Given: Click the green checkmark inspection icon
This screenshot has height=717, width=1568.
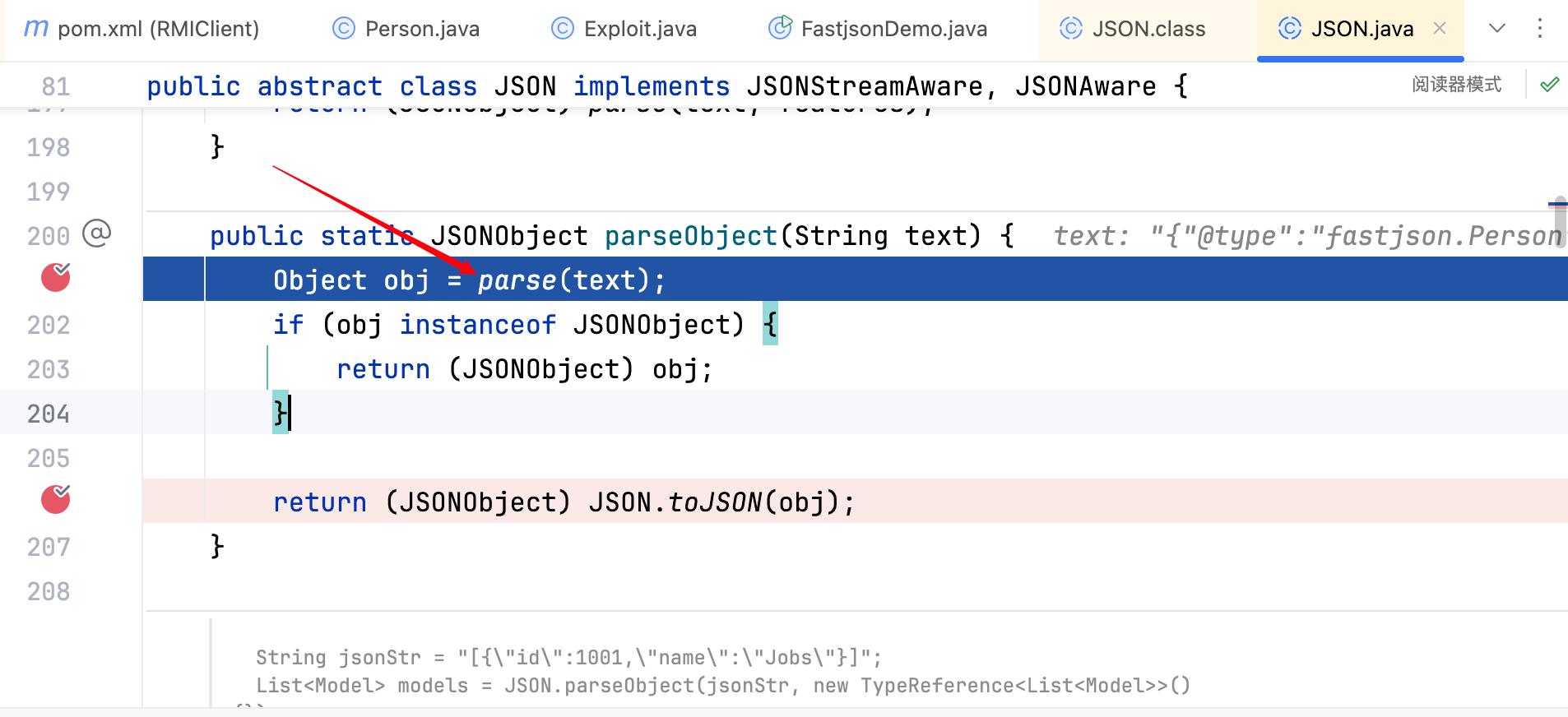Looking at the screenshot, I should point(1550,85).
